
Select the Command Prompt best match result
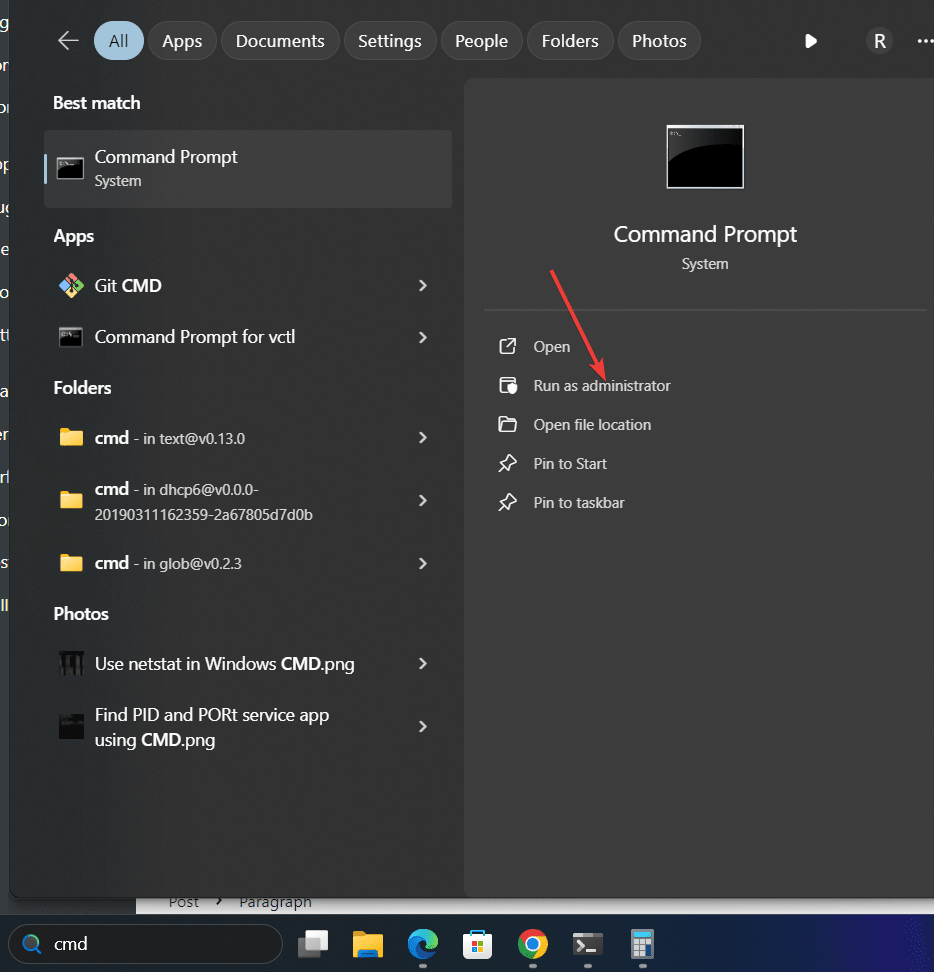(x=248, y=168)
